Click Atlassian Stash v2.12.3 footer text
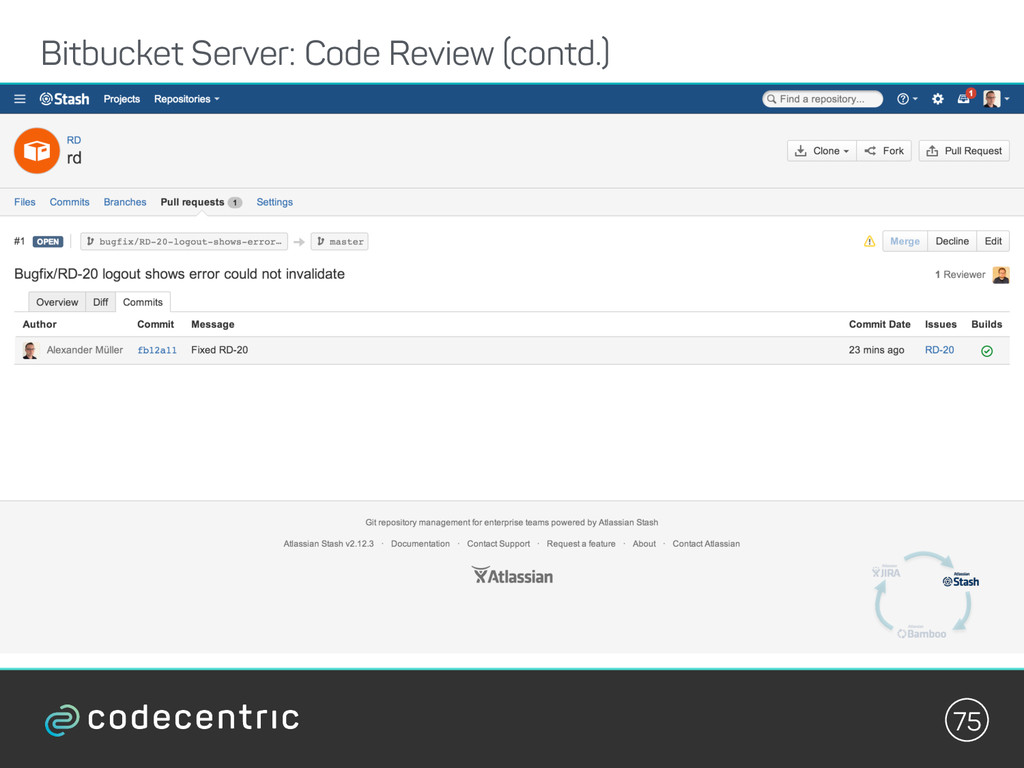This screenshot has height=768, width=1024. pyautogui.click(x=328, y=544)
